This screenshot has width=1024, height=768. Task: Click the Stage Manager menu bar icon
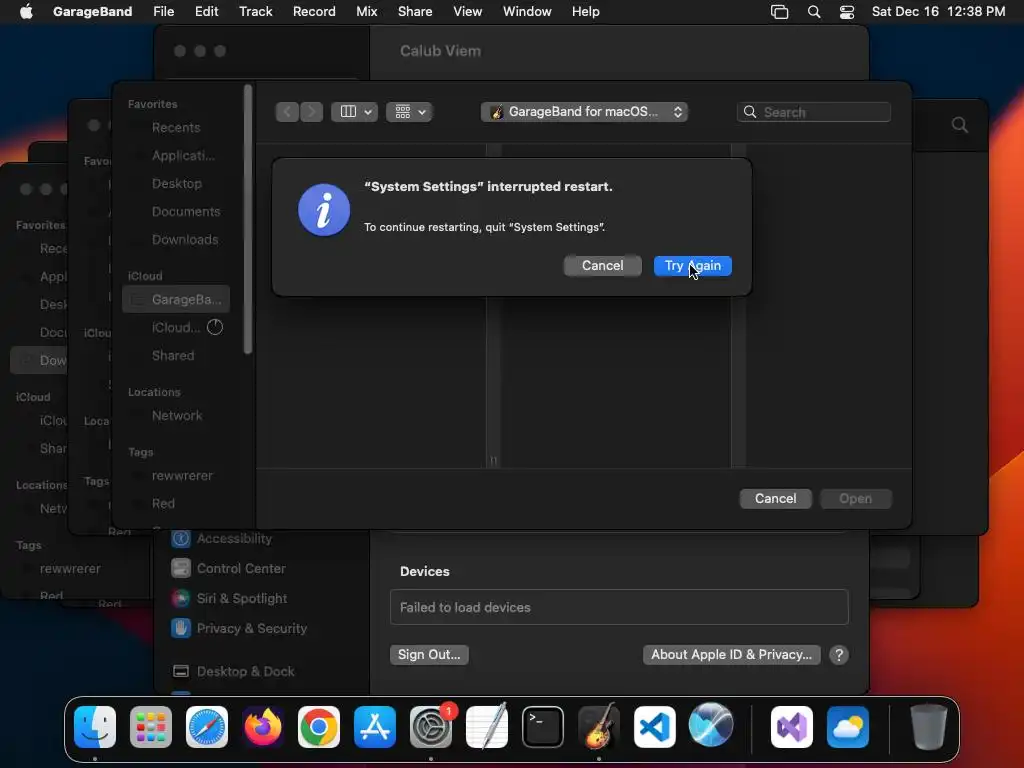[780, 12]
